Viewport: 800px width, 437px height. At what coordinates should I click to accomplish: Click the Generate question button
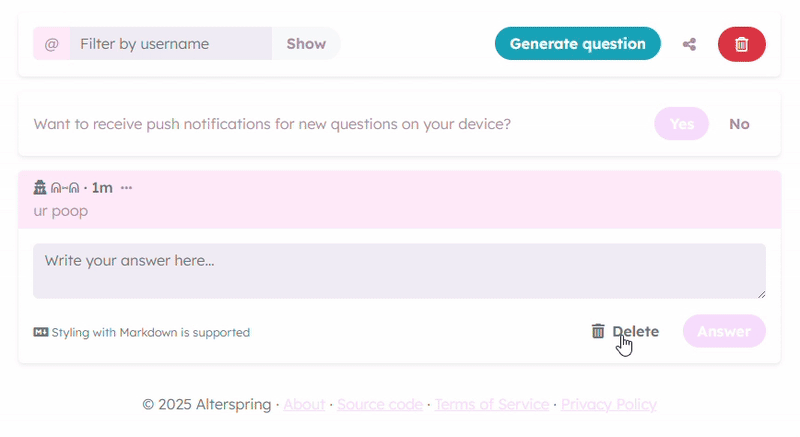[x=577, y=44]
